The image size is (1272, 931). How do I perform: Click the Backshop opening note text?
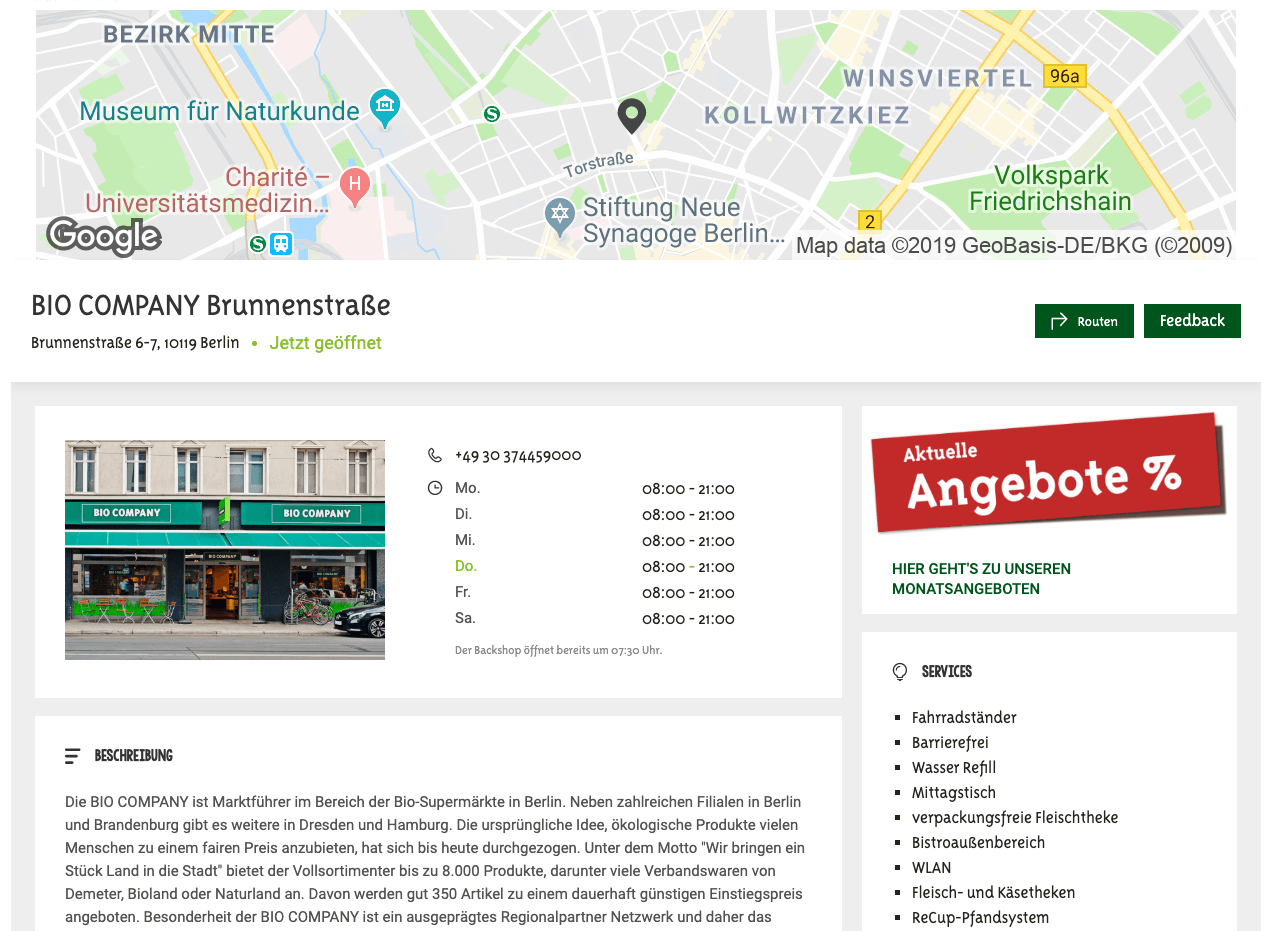pos(558,650)
